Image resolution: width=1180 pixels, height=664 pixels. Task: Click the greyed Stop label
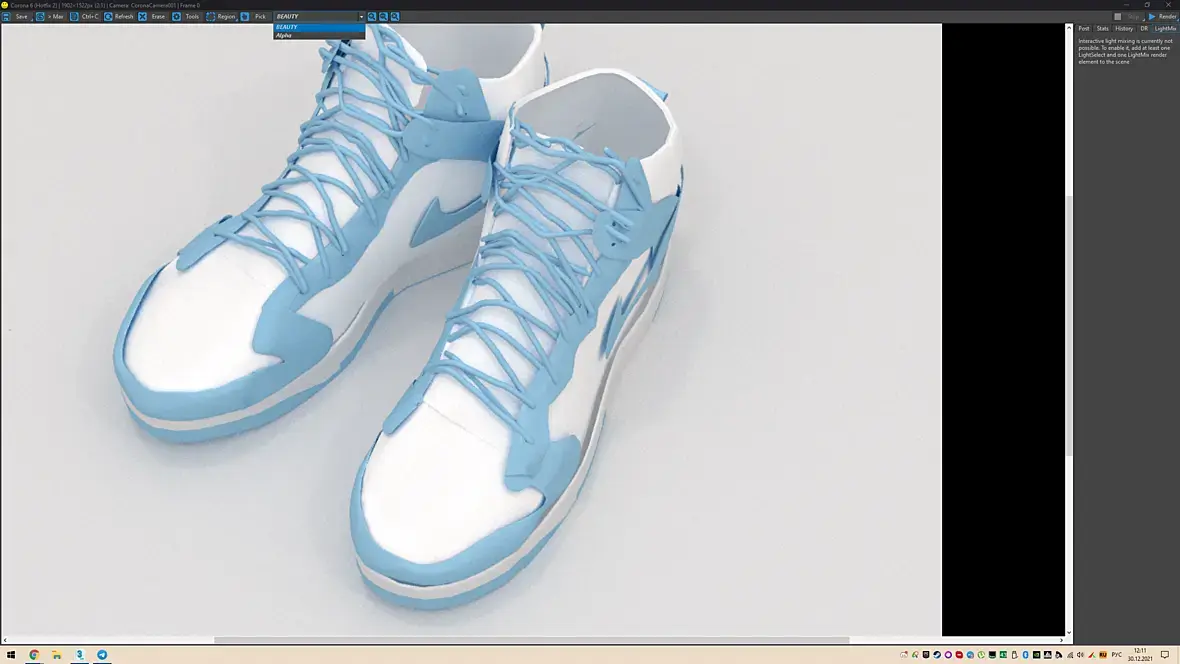click(x=1133, y=17)
